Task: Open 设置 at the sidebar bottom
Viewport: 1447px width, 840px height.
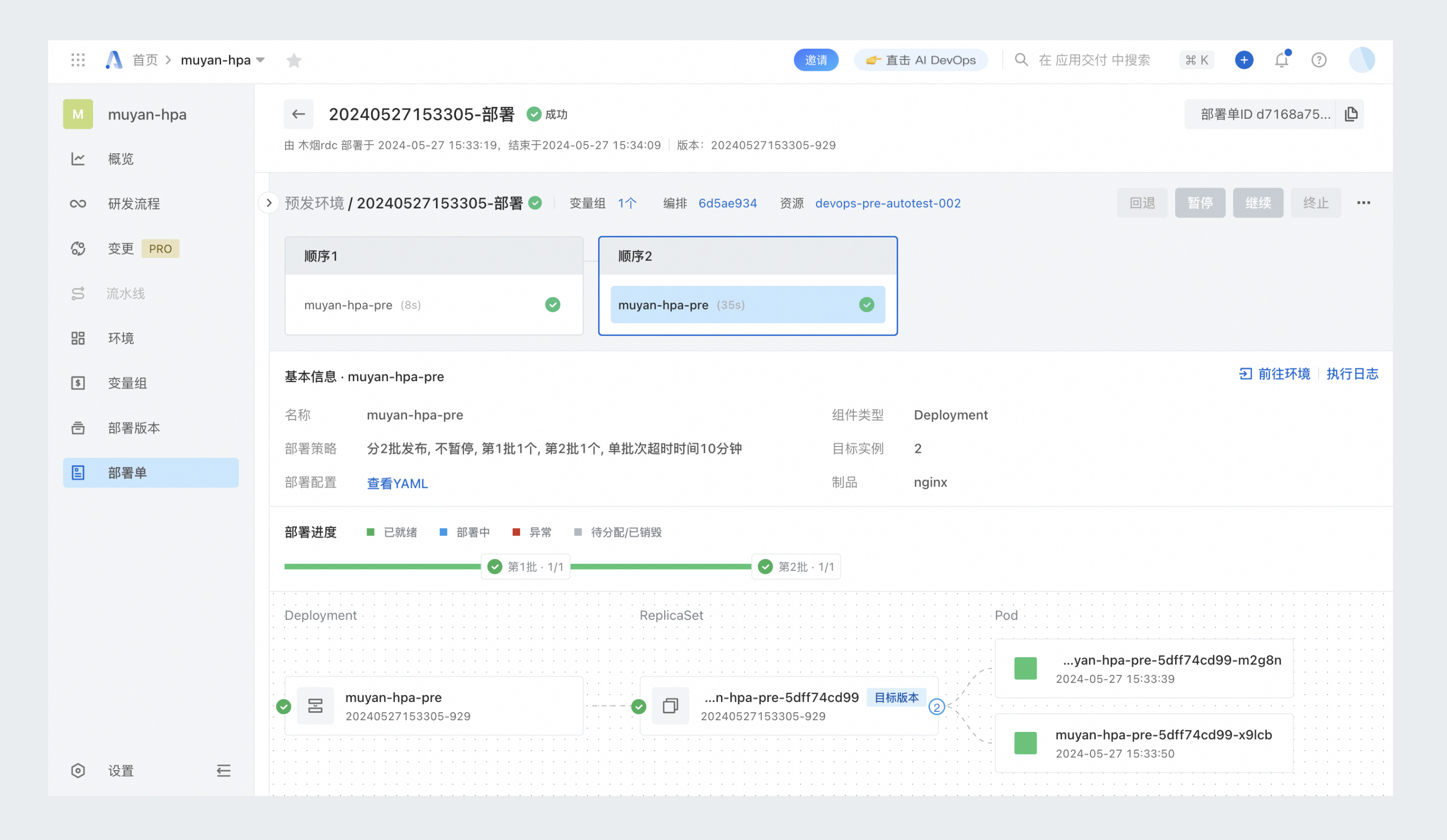Action: [x=120, y=771]
